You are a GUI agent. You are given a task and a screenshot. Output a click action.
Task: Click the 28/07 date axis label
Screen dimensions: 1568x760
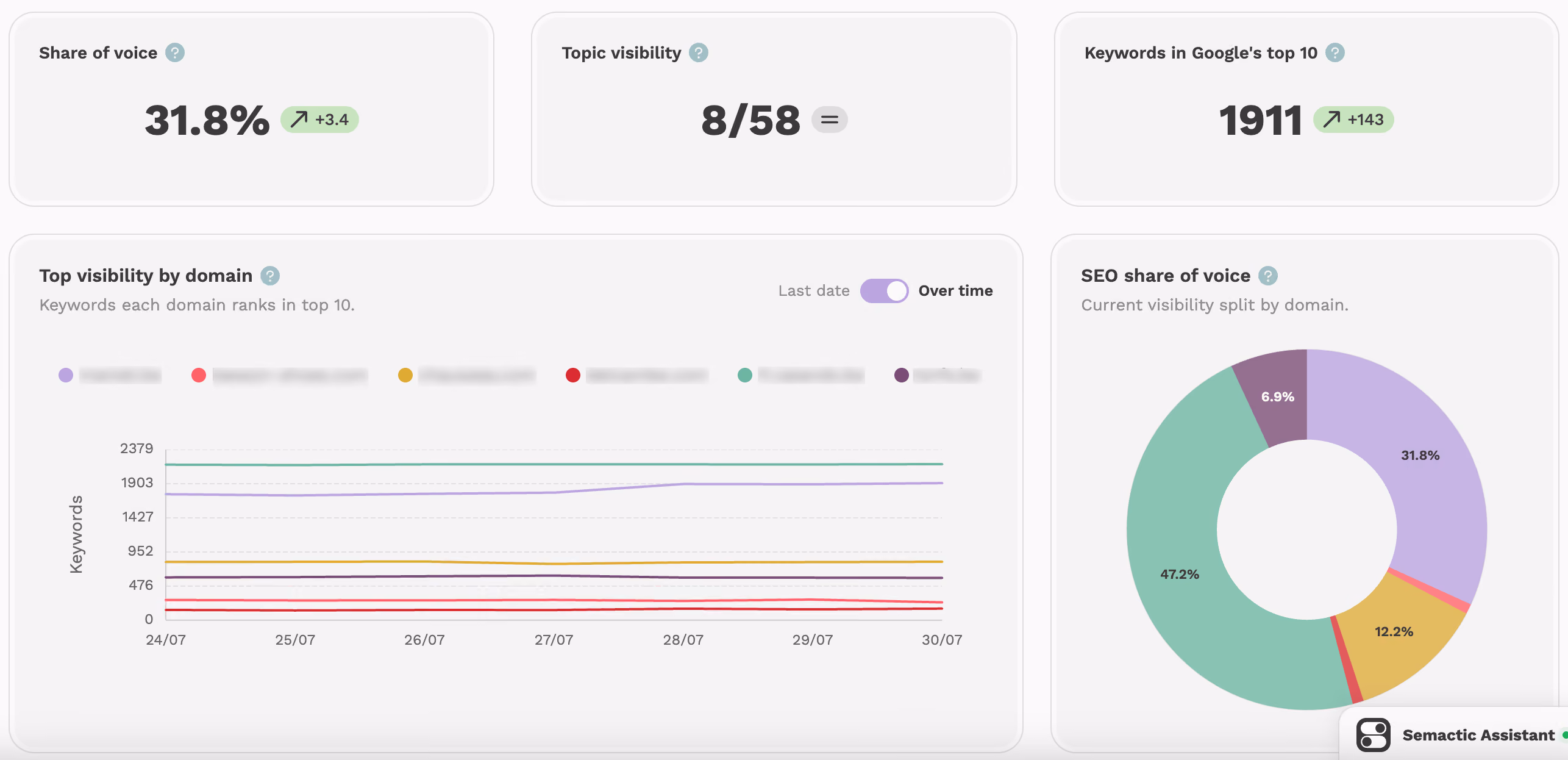pos(683,640)
